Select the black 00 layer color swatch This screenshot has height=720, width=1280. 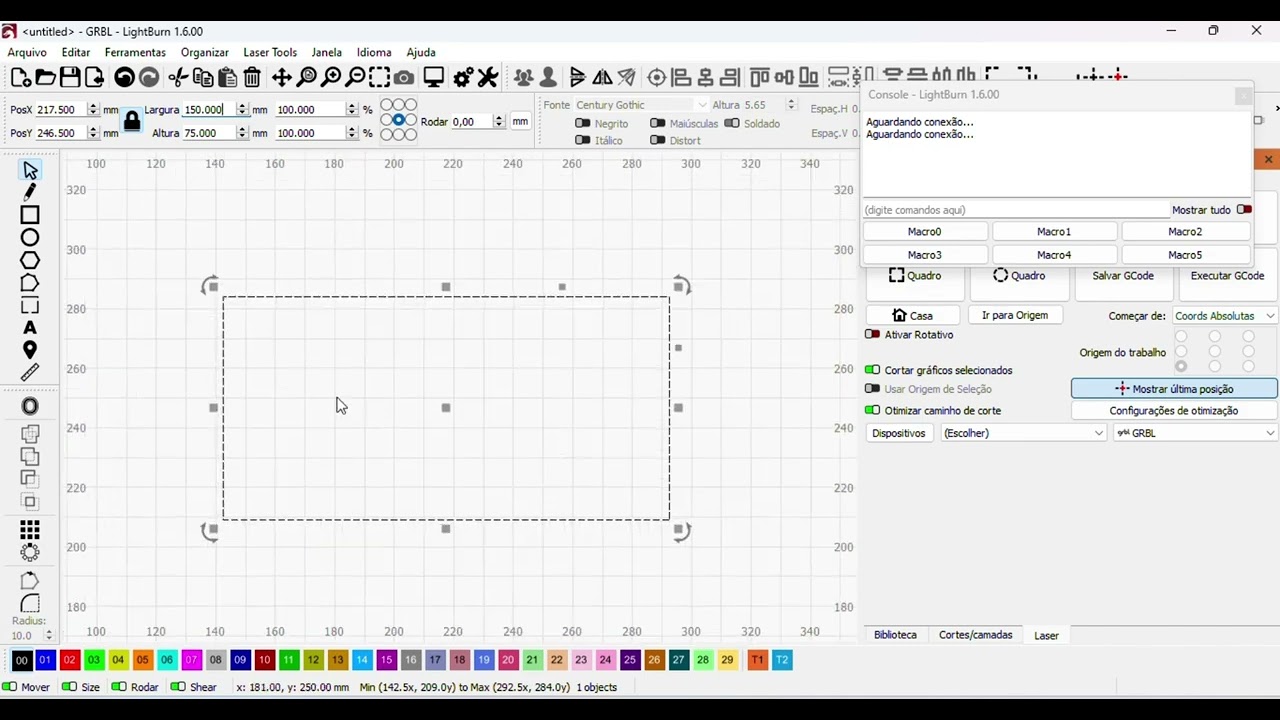21,660
